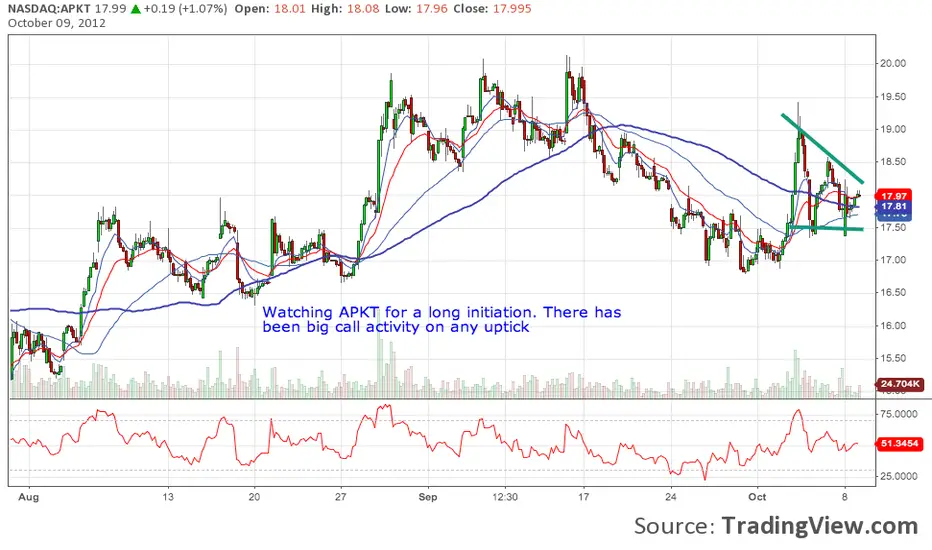The image size is (932, 550).
Task: Click the 8 date label on time axis
Action: click(x=845, y=497)
